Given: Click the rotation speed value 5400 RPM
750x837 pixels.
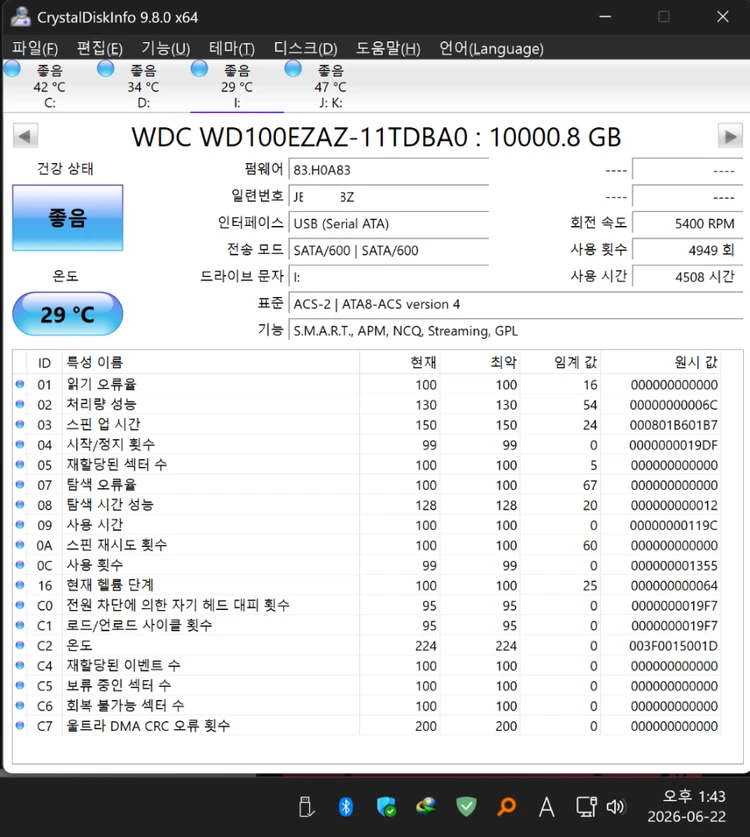Looking at the screenshot, I should tap(688, 223).
